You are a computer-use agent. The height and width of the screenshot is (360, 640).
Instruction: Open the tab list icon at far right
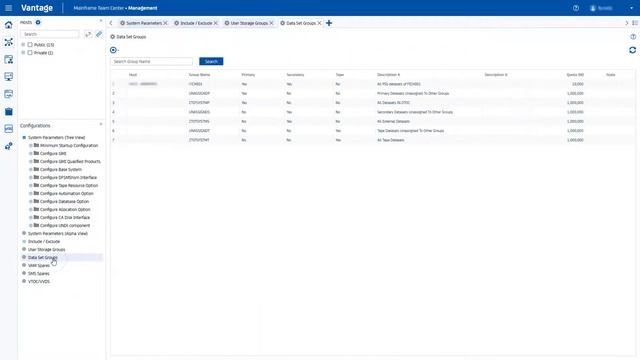(635, 23)
